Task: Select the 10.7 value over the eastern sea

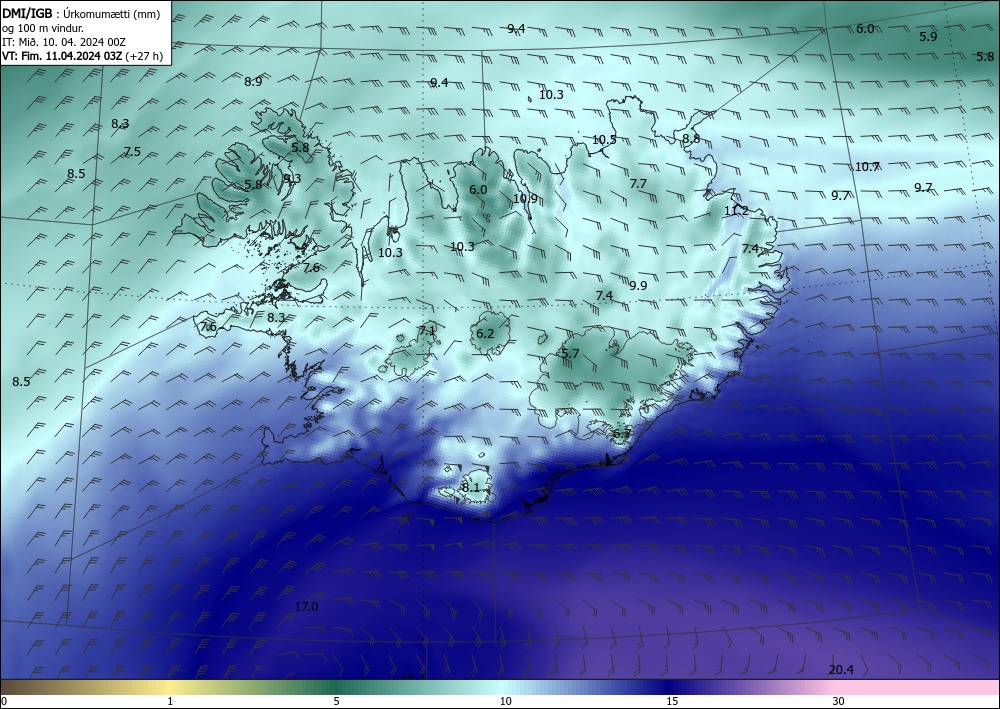Action: 867,167
